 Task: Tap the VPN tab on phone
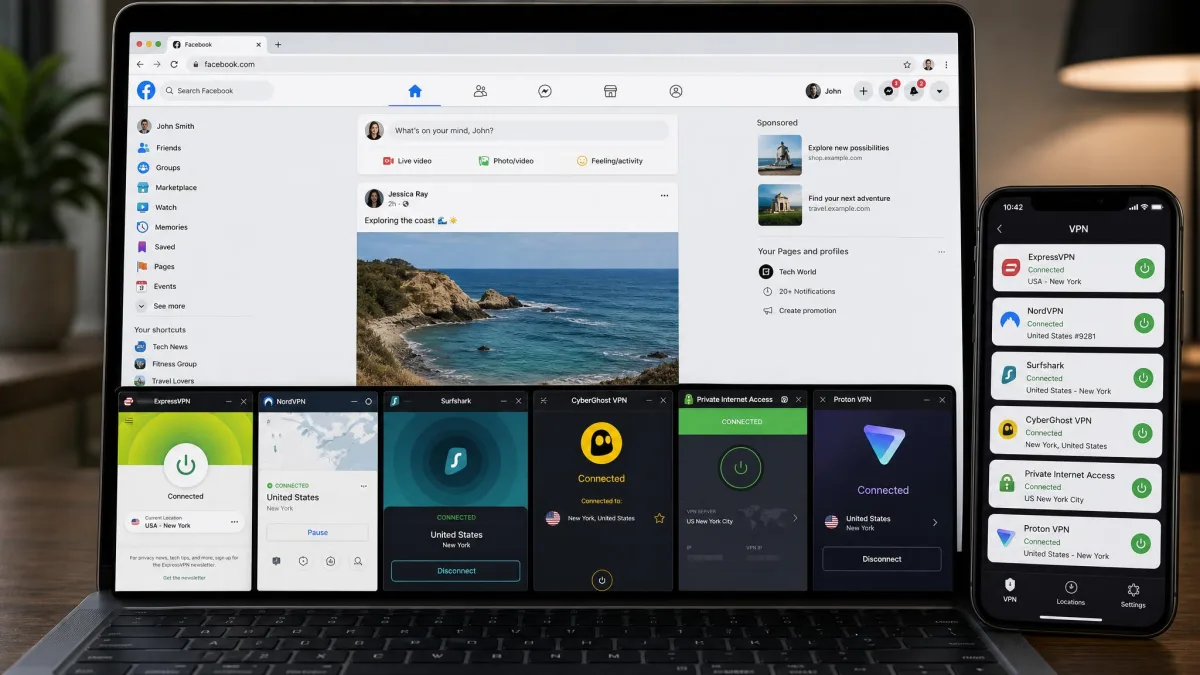coord(1010,591)
